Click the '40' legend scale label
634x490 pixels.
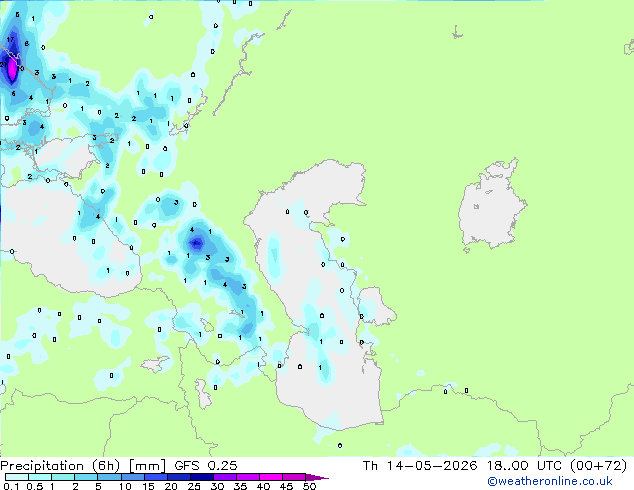coord(263,486)
